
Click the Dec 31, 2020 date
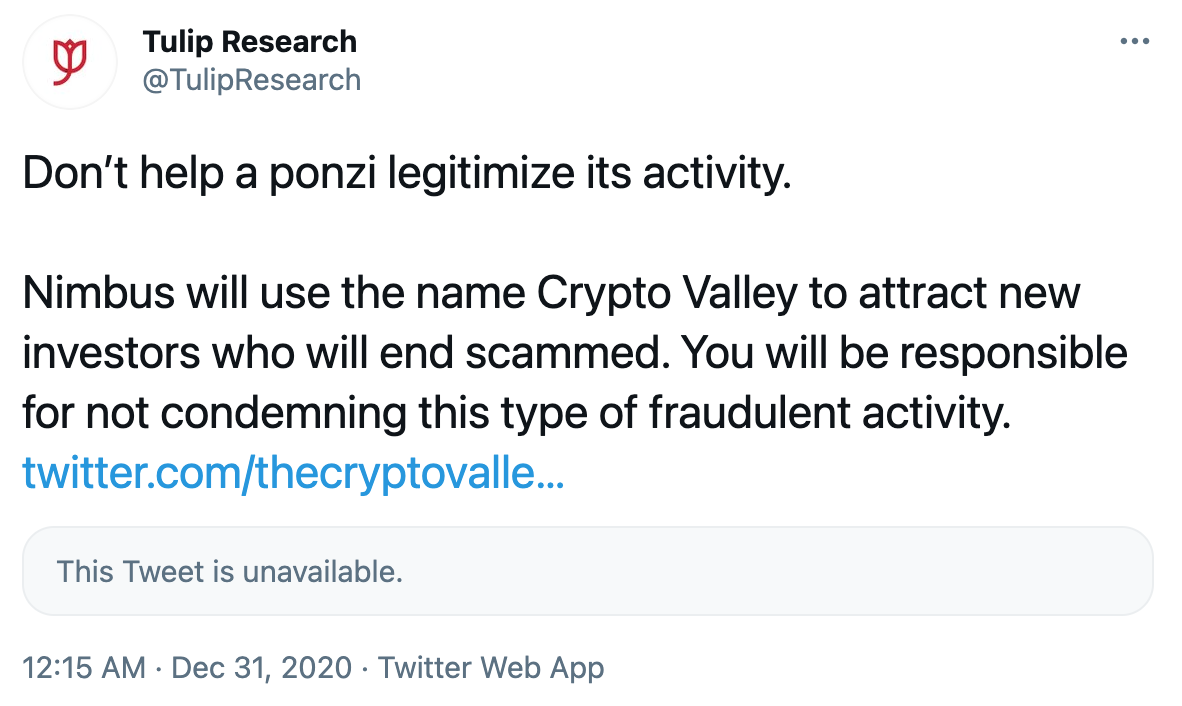pos(261,668)
